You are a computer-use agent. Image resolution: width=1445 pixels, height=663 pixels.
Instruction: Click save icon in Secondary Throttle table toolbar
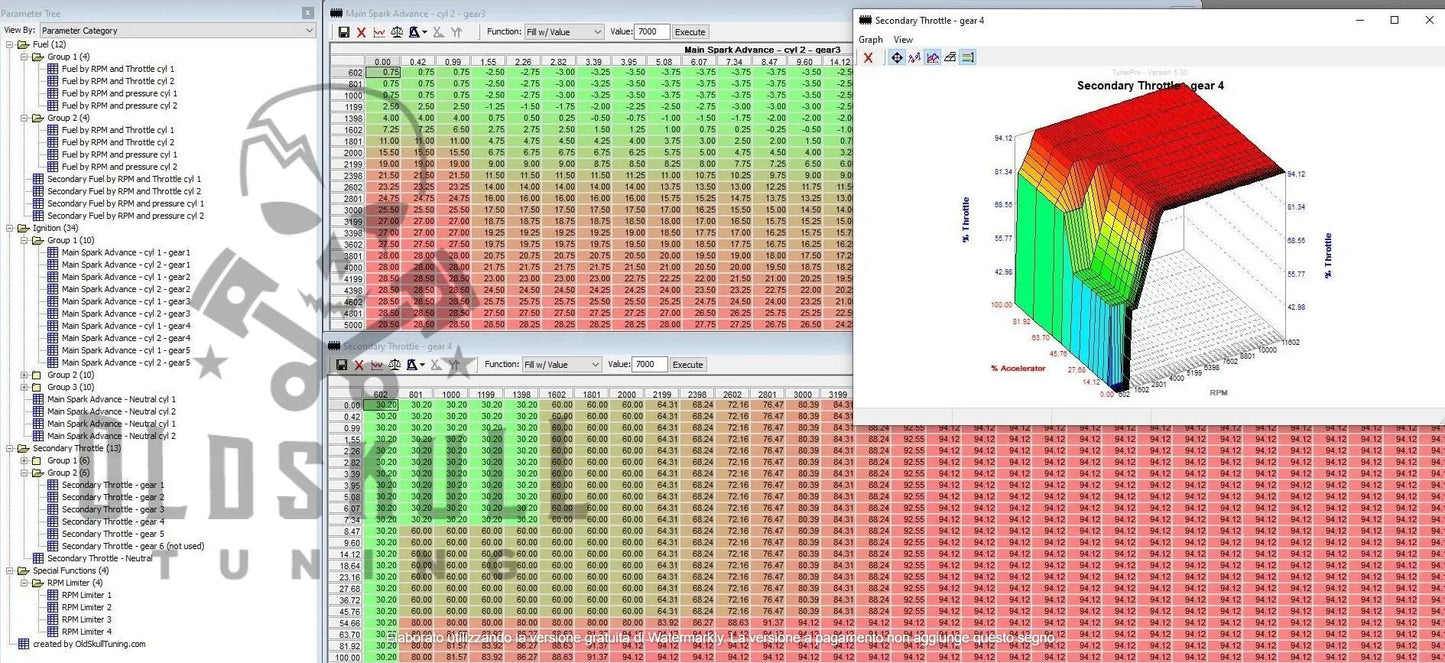click(342, 365)
